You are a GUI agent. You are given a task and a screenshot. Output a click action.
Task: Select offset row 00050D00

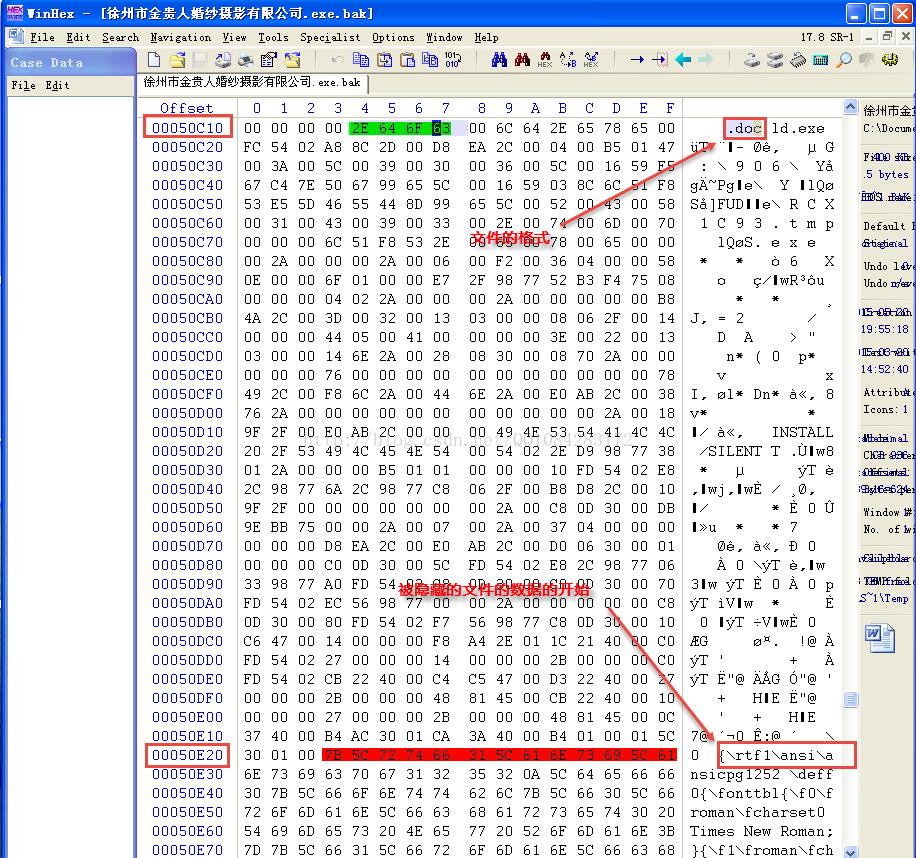tap(188, 413)
